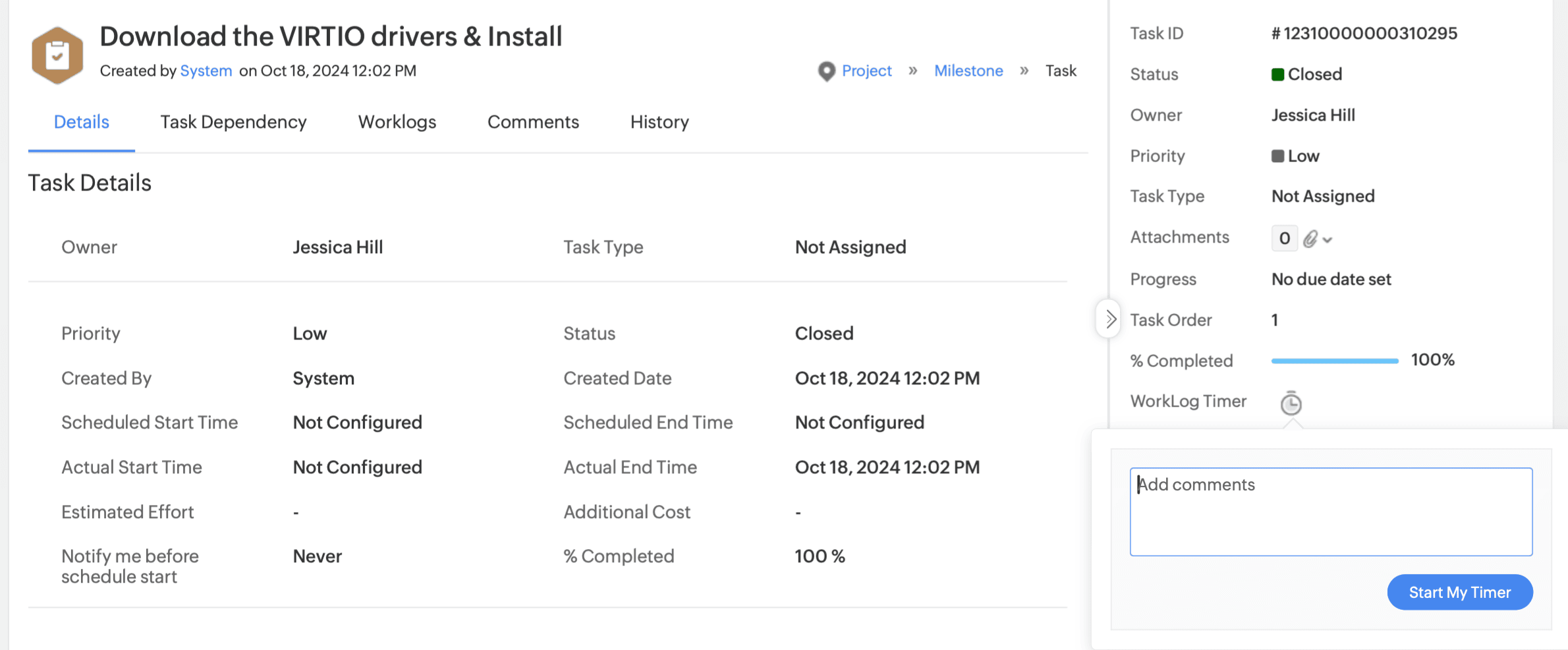
Task: View the History tab
Action: coord(659,122)
